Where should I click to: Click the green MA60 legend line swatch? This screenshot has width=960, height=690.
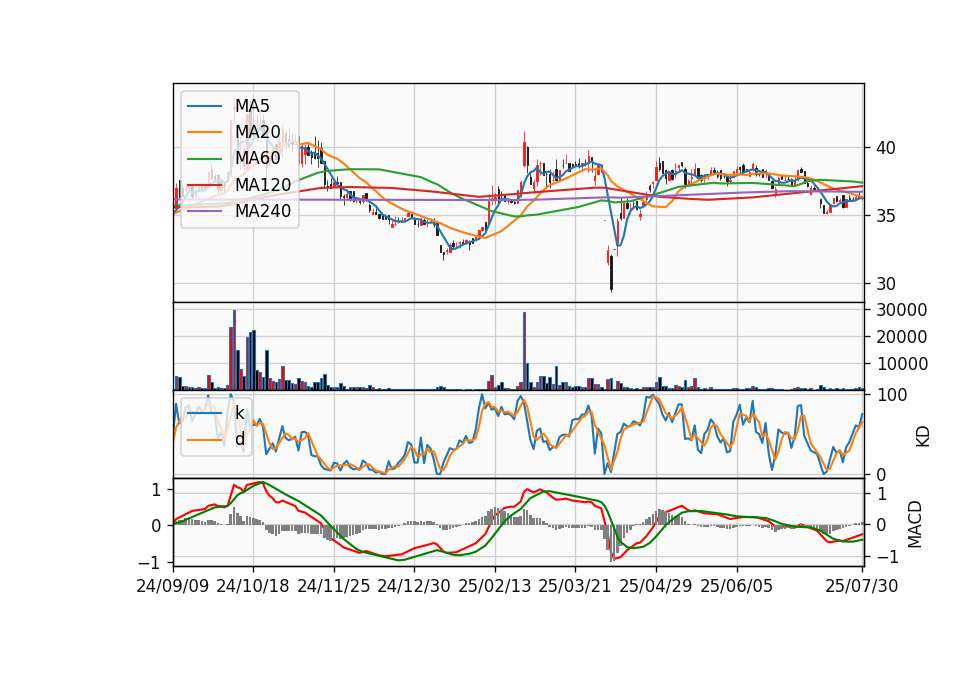click(204, 159)
